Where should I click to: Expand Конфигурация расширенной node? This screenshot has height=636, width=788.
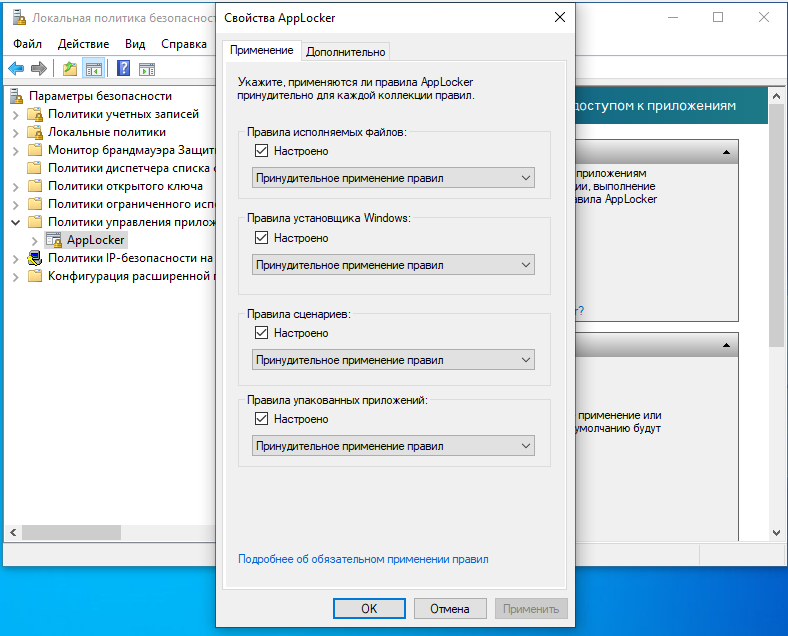(x=16, y=277)
